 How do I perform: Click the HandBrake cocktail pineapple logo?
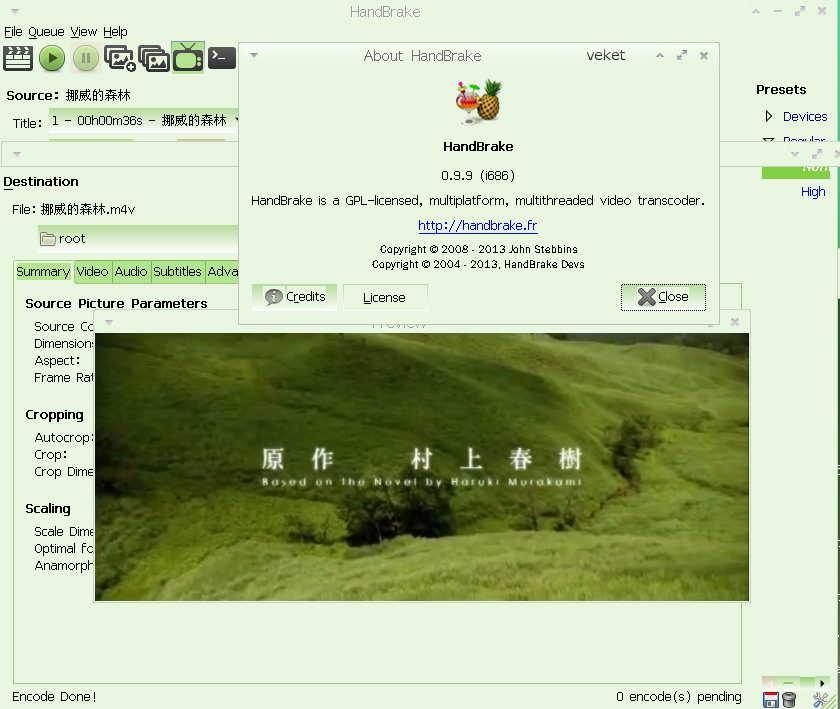point(478,102)
